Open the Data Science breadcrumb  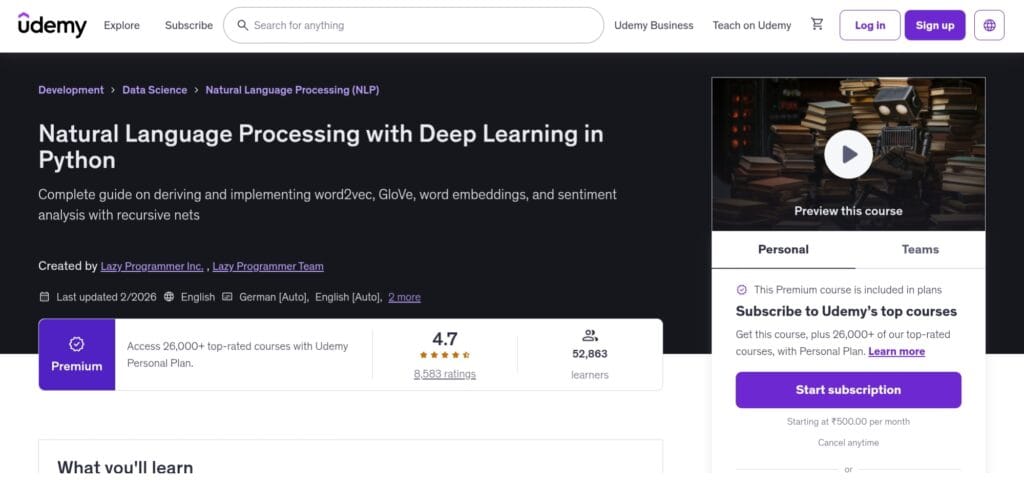[155, 90]
